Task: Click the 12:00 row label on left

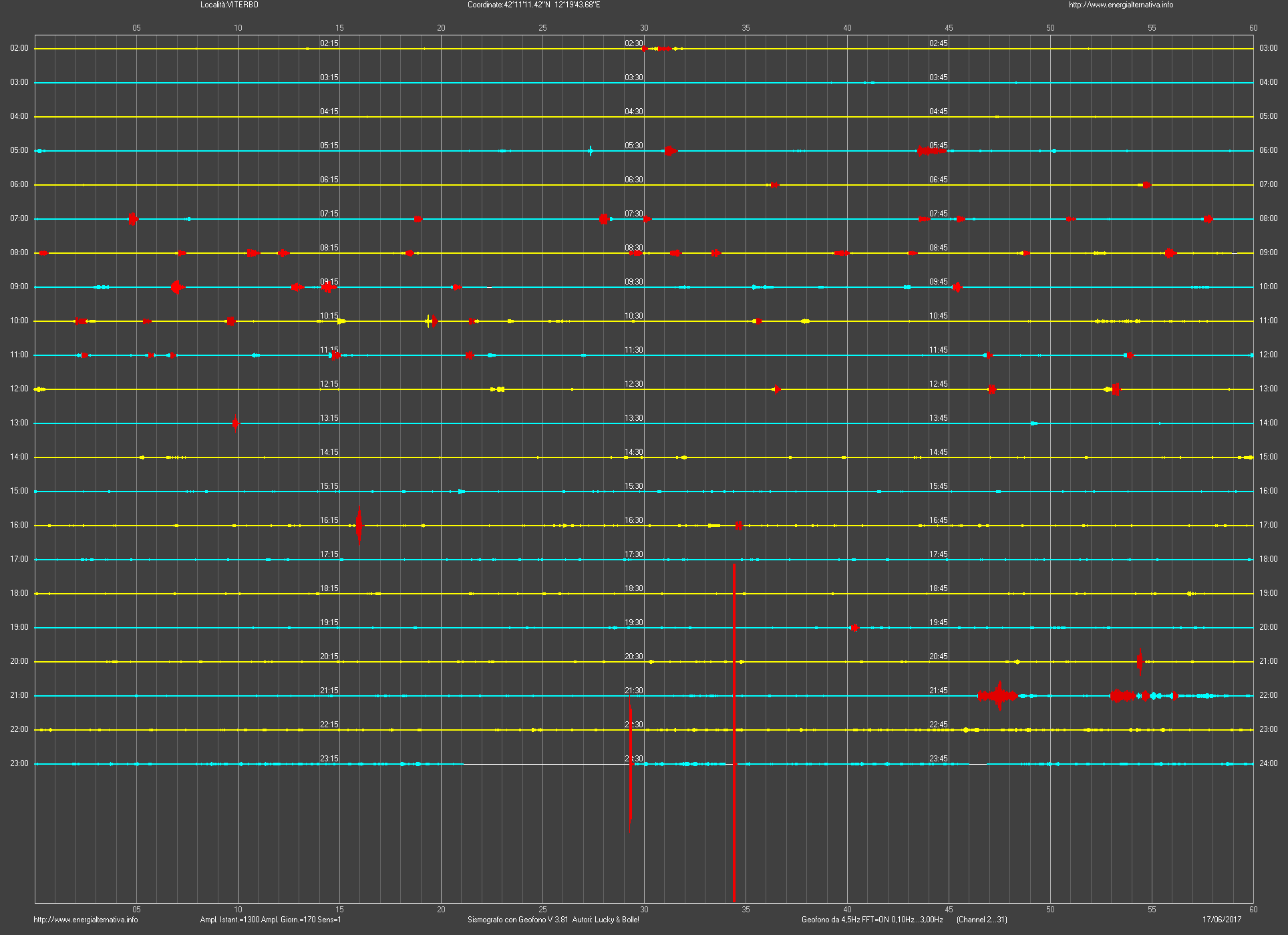Action: point(19,389)
